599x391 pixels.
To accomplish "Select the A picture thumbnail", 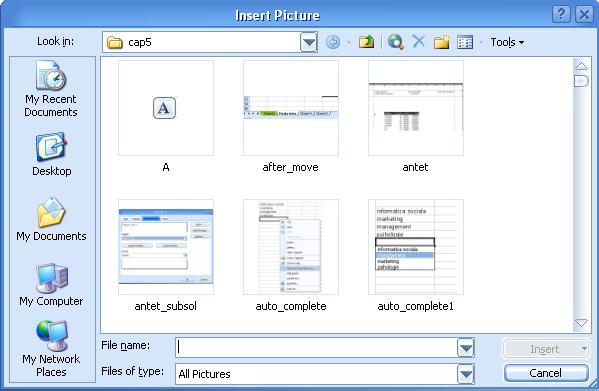I will tap(166, 108).
